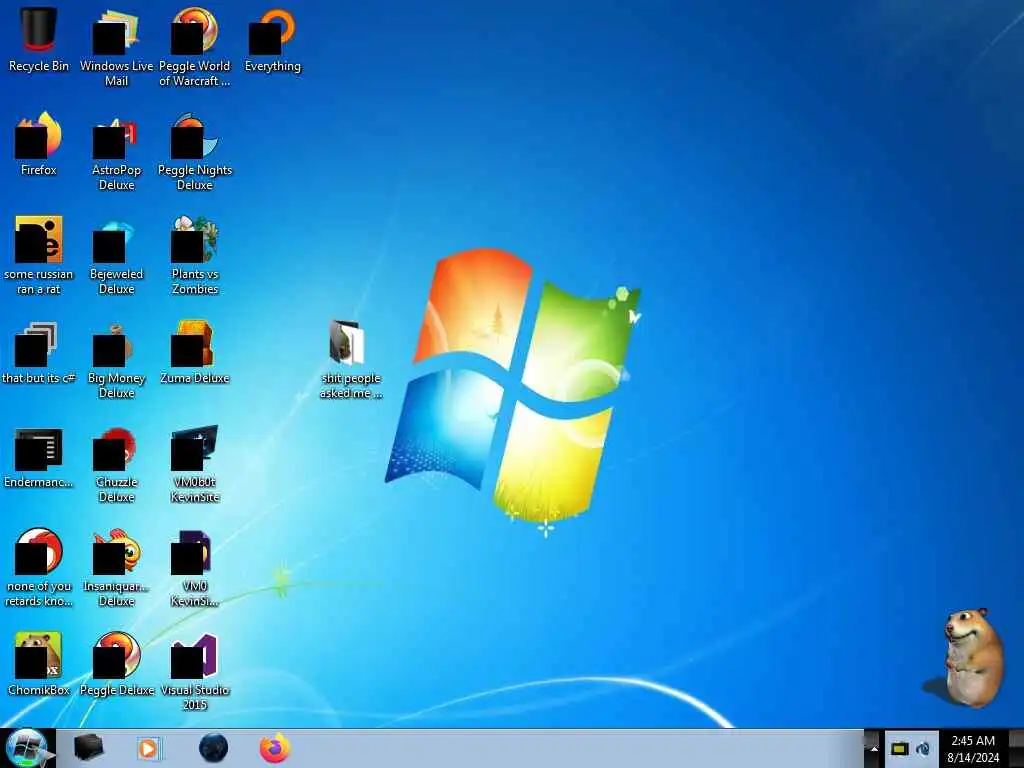Open the black box taskbar app

pyautogui.click(x=89, y=747)
